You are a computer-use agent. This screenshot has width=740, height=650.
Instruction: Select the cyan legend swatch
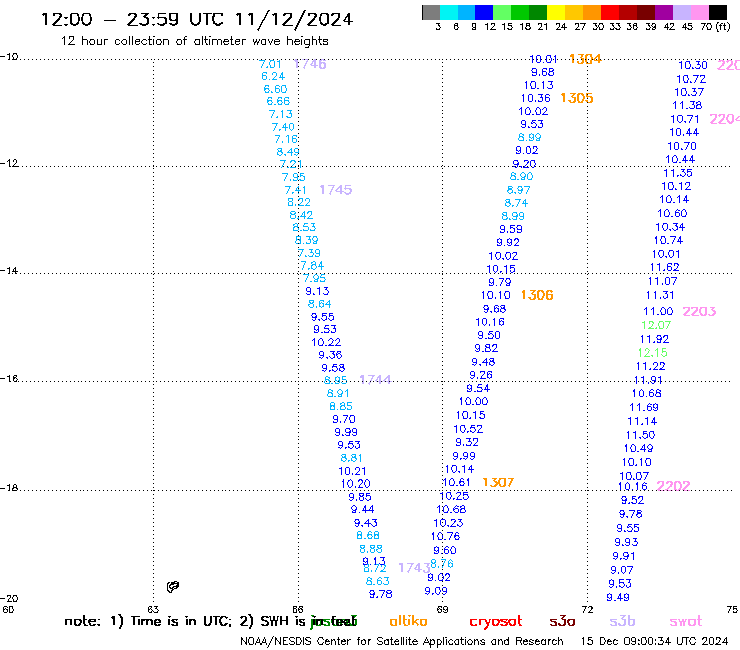[448, 12]
